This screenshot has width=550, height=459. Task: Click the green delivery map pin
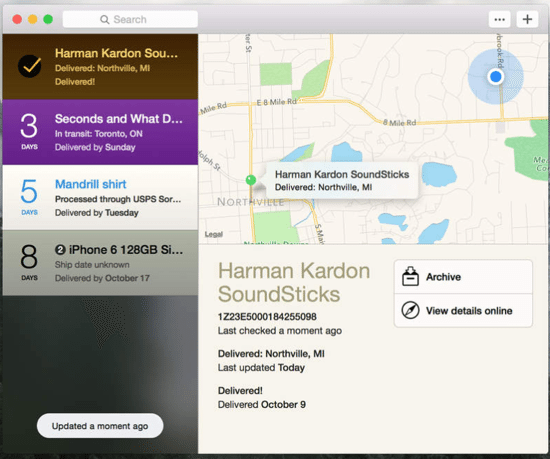click(250, 180)
